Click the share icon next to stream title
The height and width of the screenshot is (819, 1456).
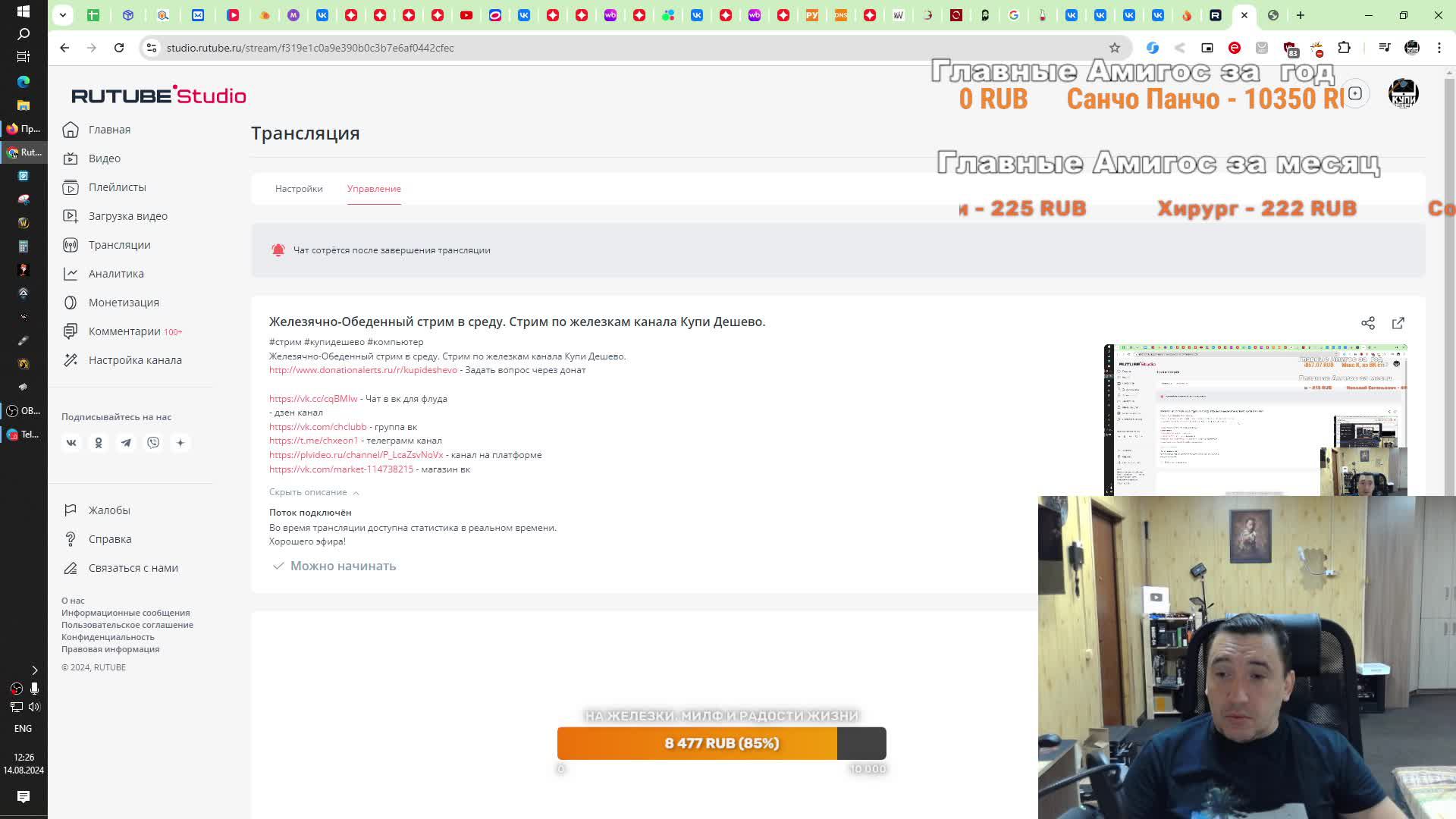pyautogui.click(x=1367, y=323)
